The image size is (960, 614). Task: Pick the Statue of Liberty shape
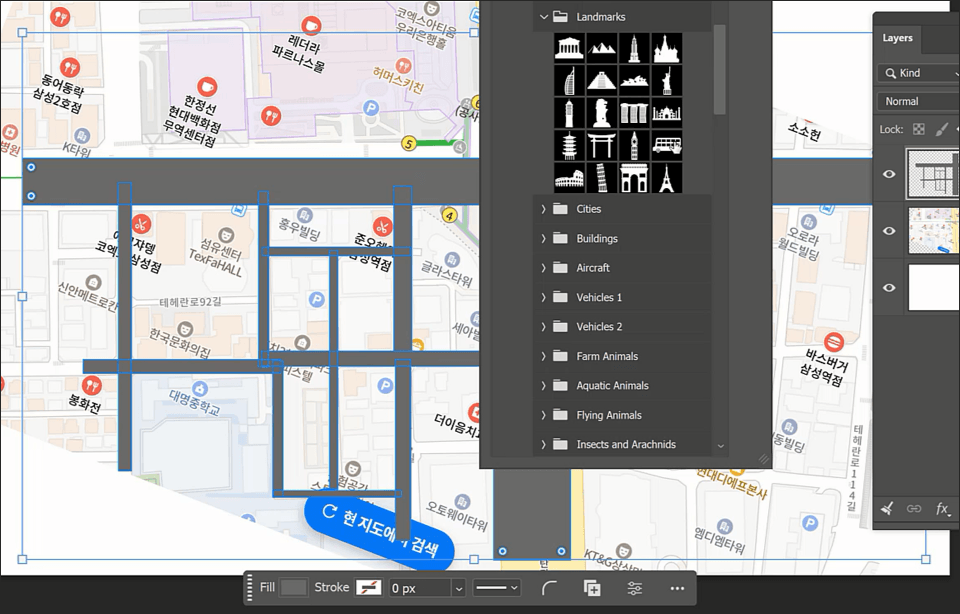coord(667,81)
